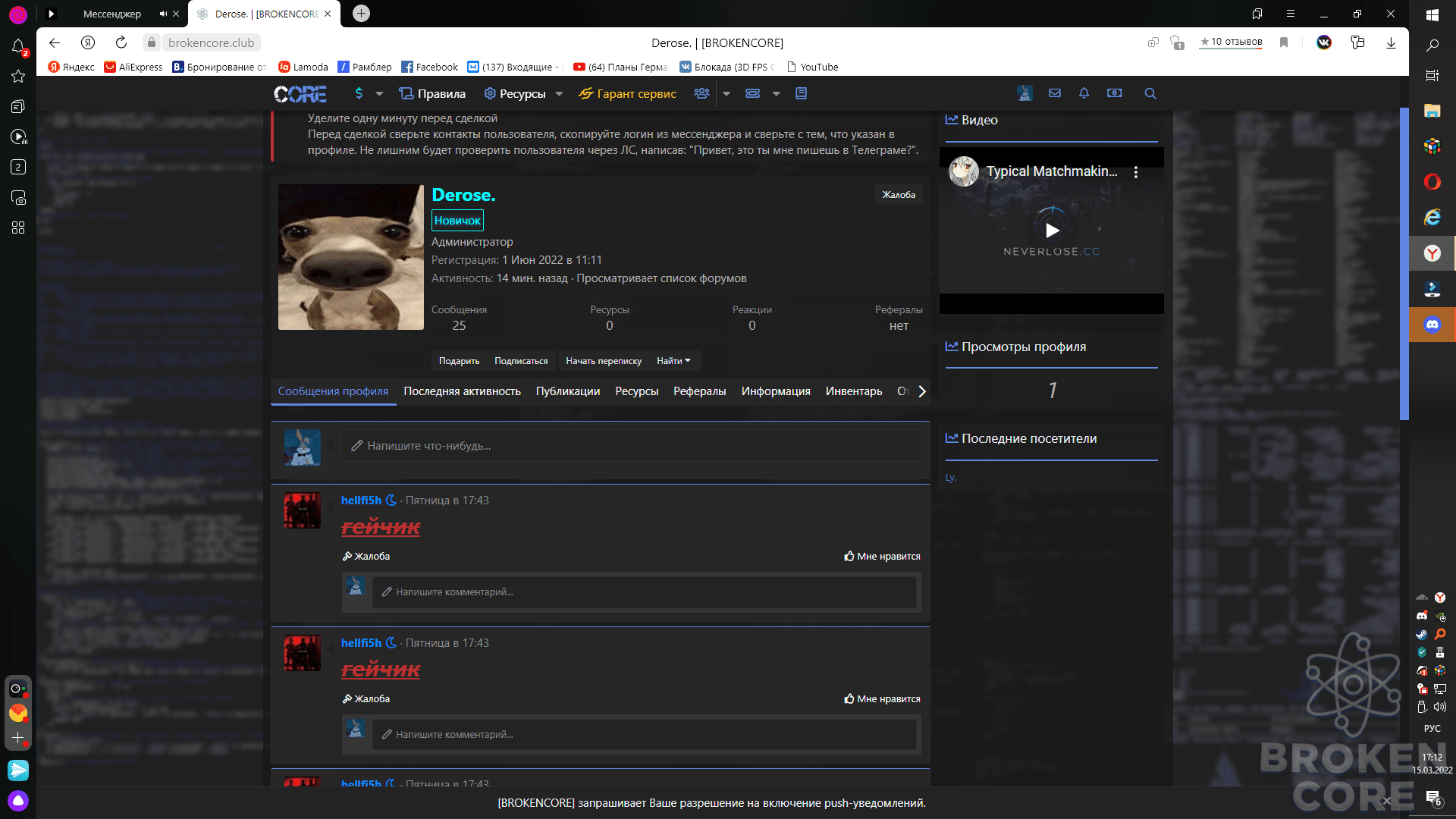Reload the page in browser toolbar

(x=121, y=42)
